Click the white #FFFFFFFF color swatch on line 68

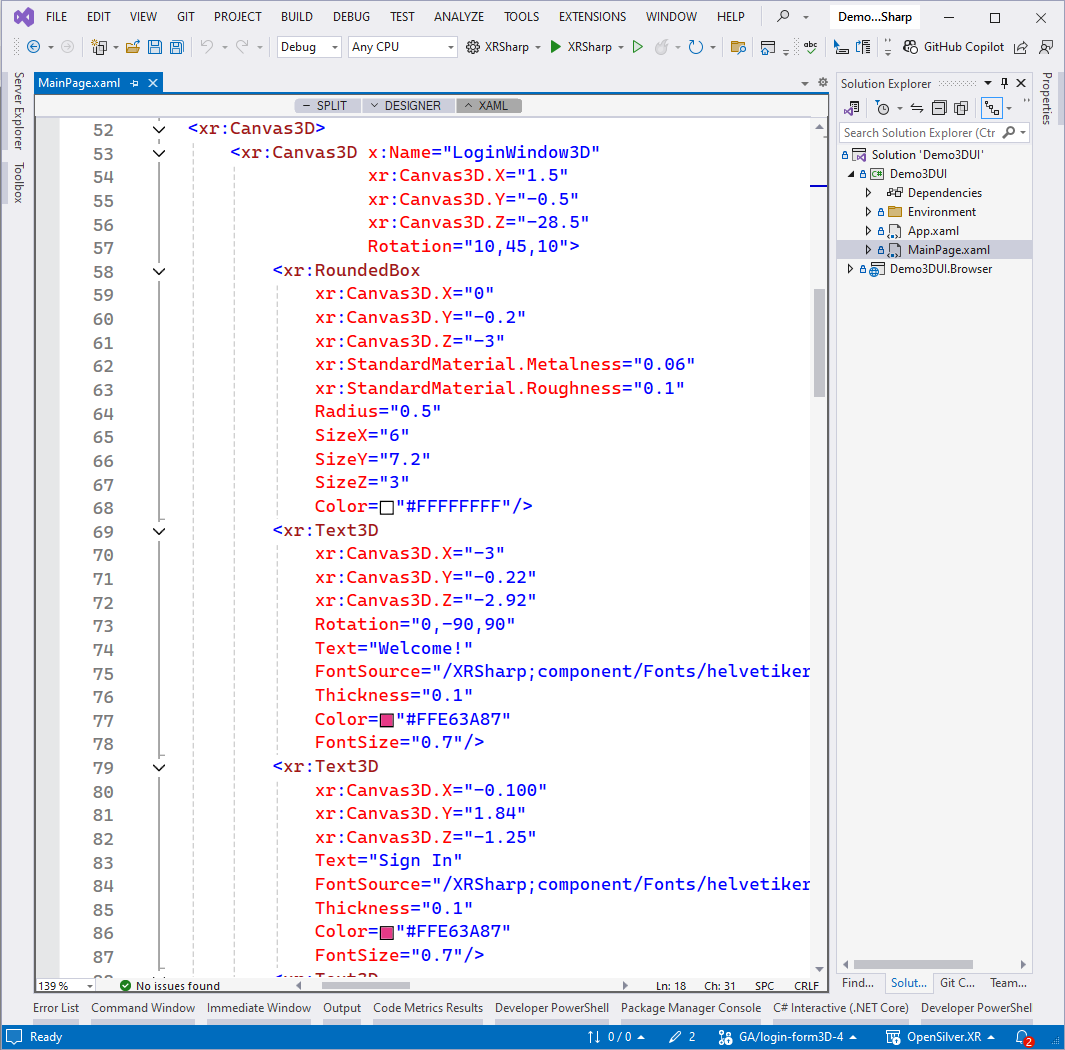click(x=386, y=507)
